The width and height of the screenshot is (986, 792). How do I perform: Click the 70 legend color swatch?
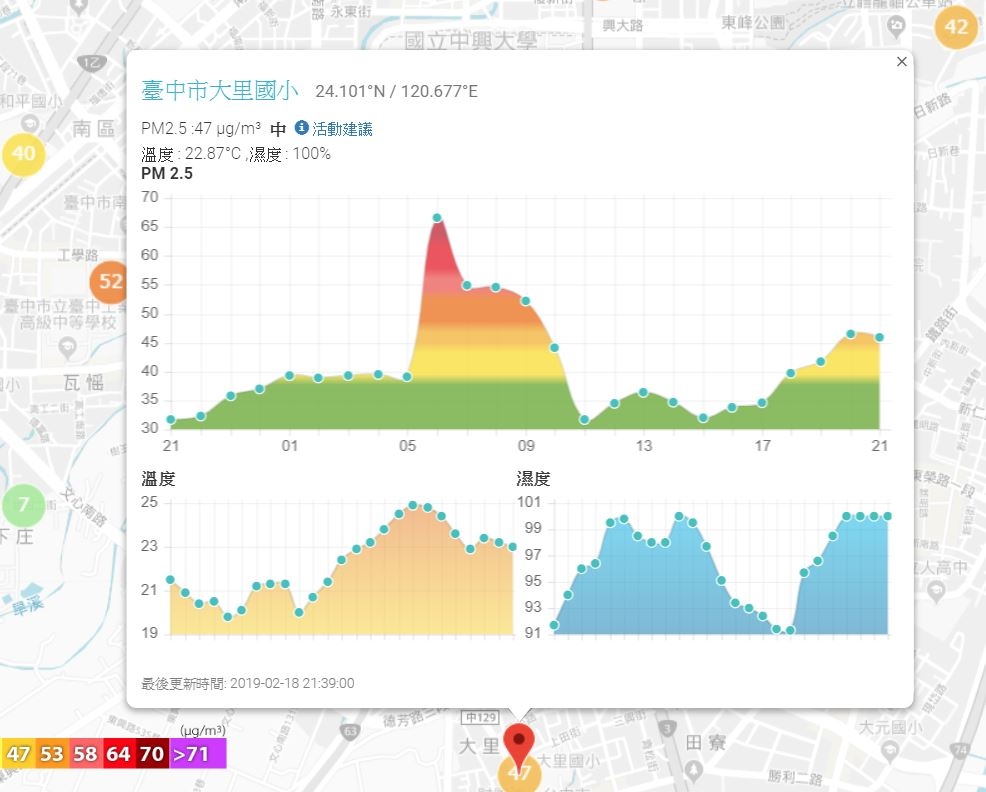[151, 754]
